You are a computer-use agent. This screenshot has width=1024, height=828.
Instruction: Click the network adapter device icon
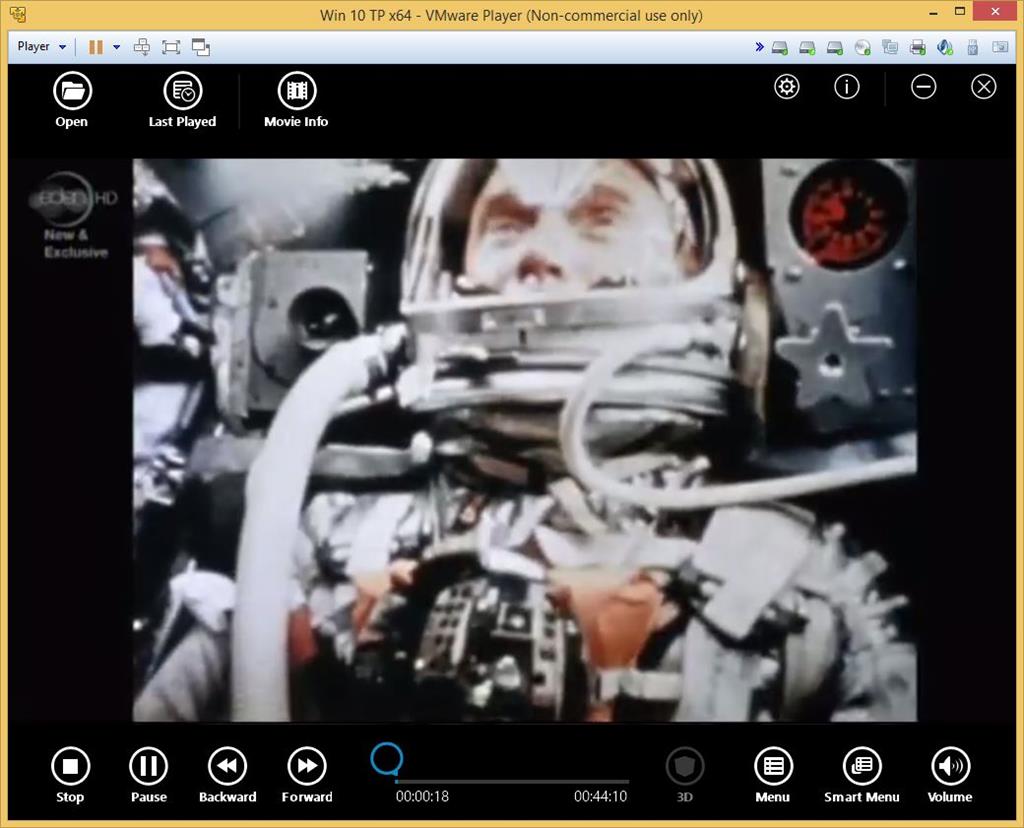[890, 47]
